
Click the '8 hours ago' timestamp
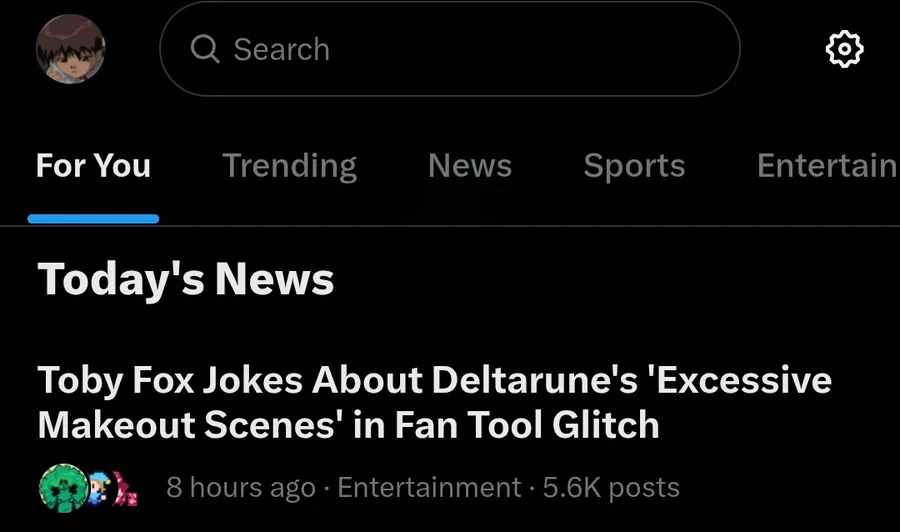[241, 488]
